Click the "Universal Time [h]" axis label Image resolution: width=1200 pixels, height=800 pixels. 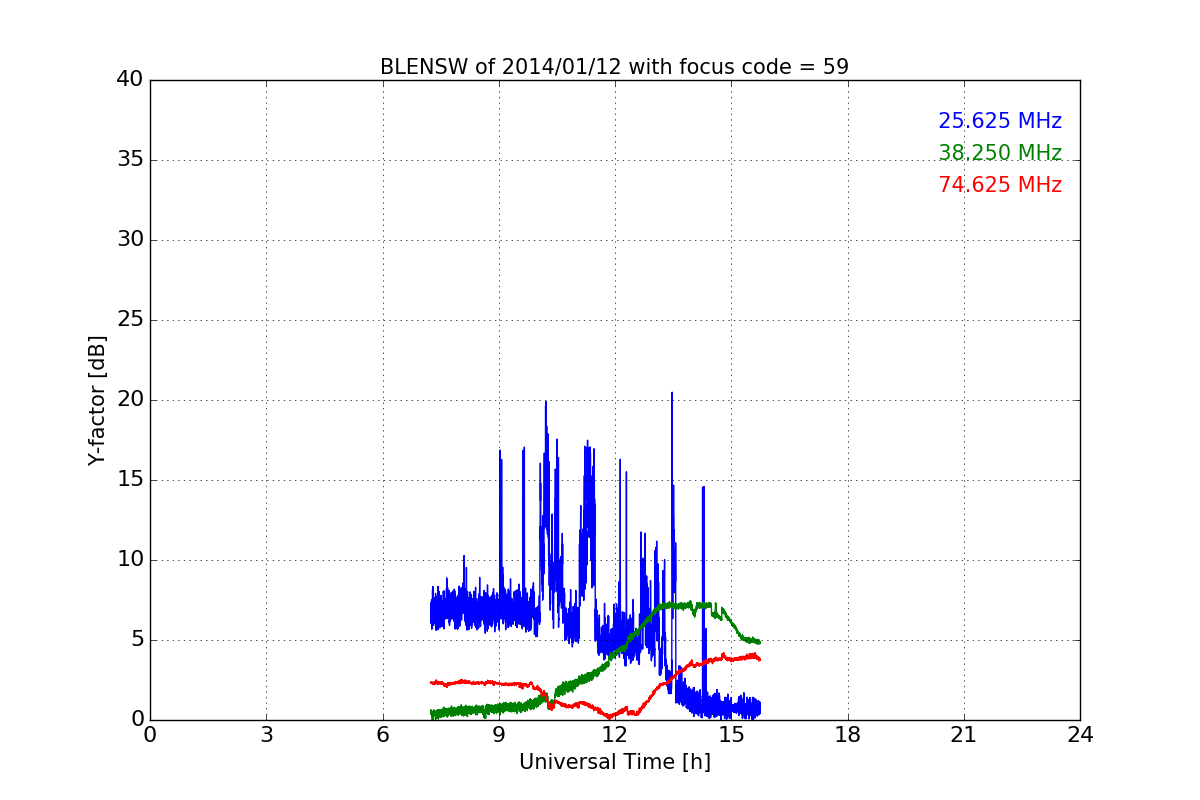[614, 762]
